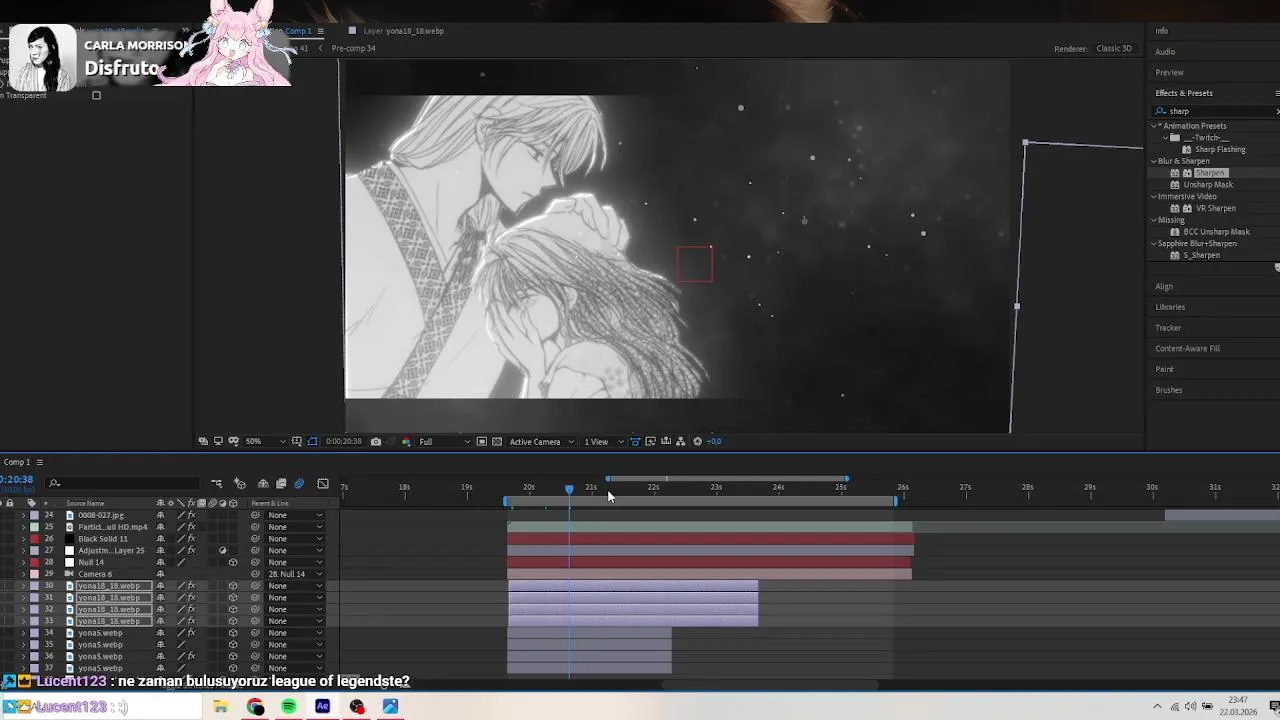Open Chrome from the taskbar

click(x=255, y=707)
